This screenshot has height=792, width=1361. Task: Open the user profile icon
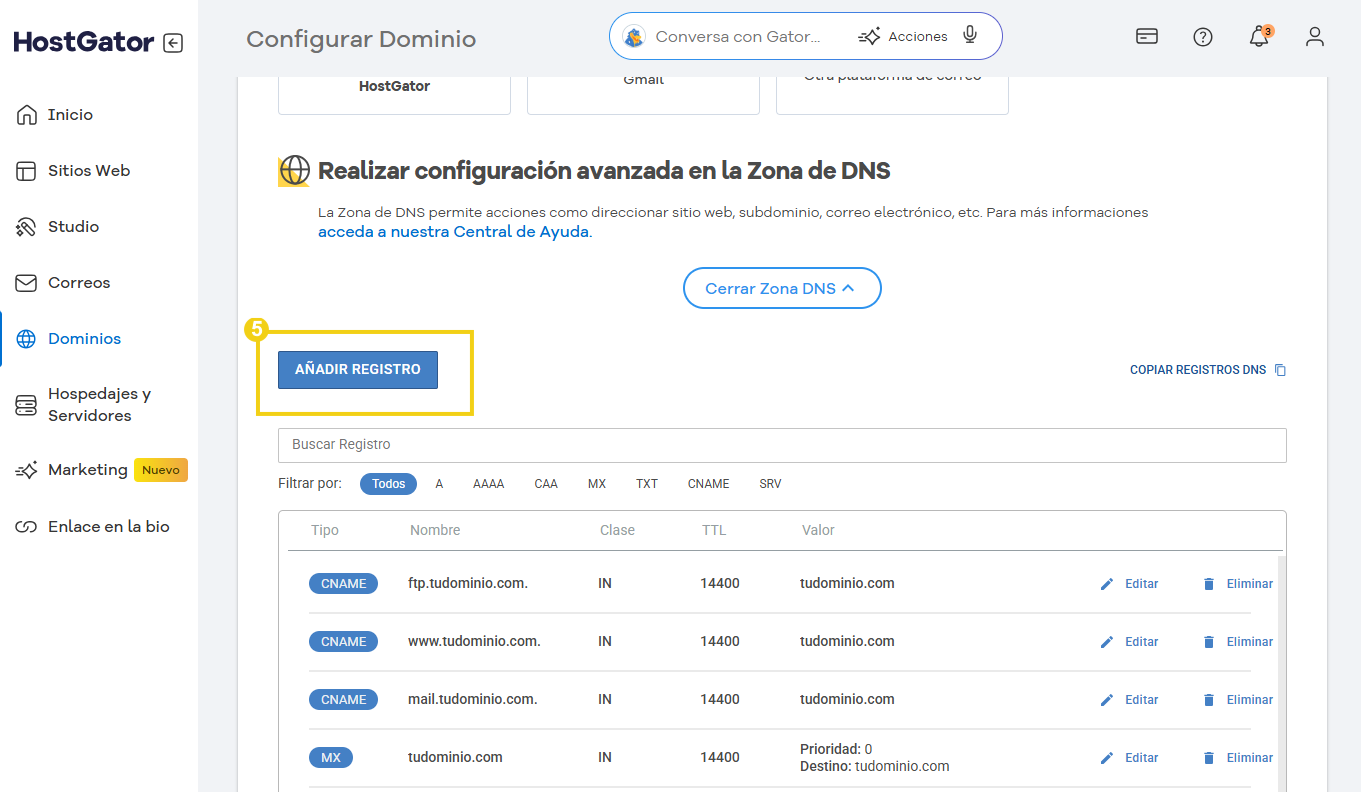(1315, 36)
